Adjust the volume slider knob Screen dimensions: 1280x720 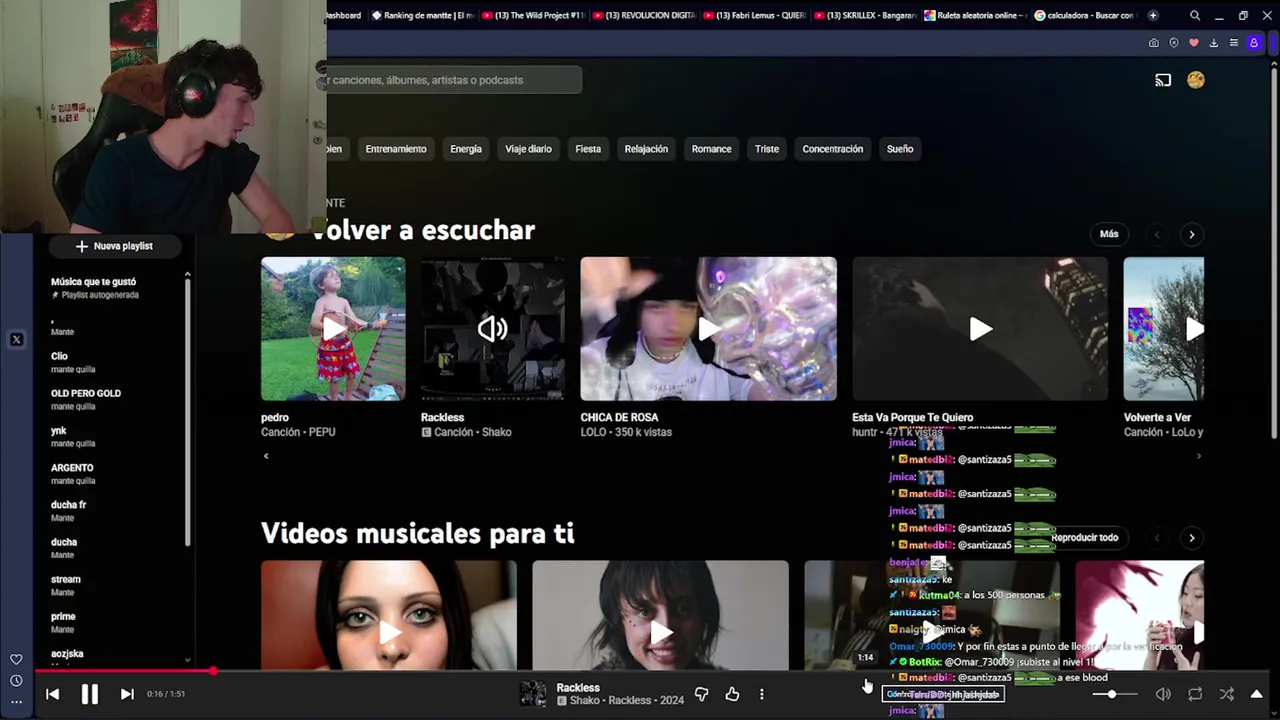pyautogui.click(x=1111, y=694)
